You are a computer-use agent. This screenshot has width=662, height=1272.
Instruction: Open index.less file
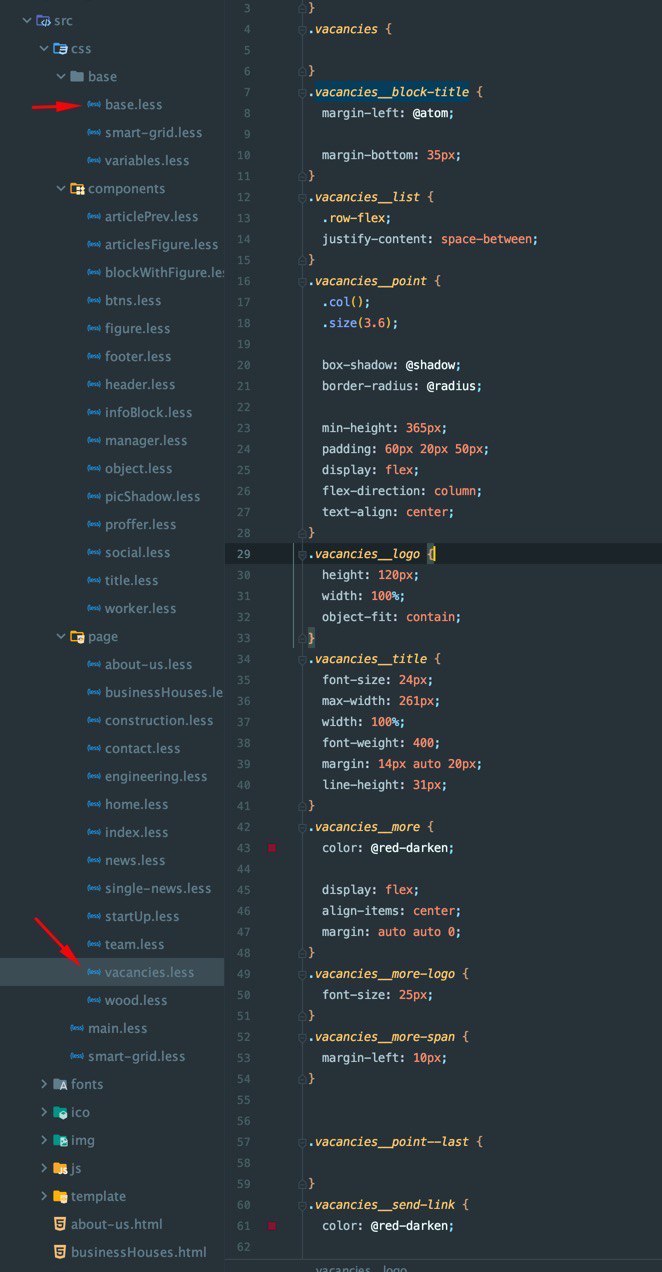pyautogui.click(x=137, y=832)
